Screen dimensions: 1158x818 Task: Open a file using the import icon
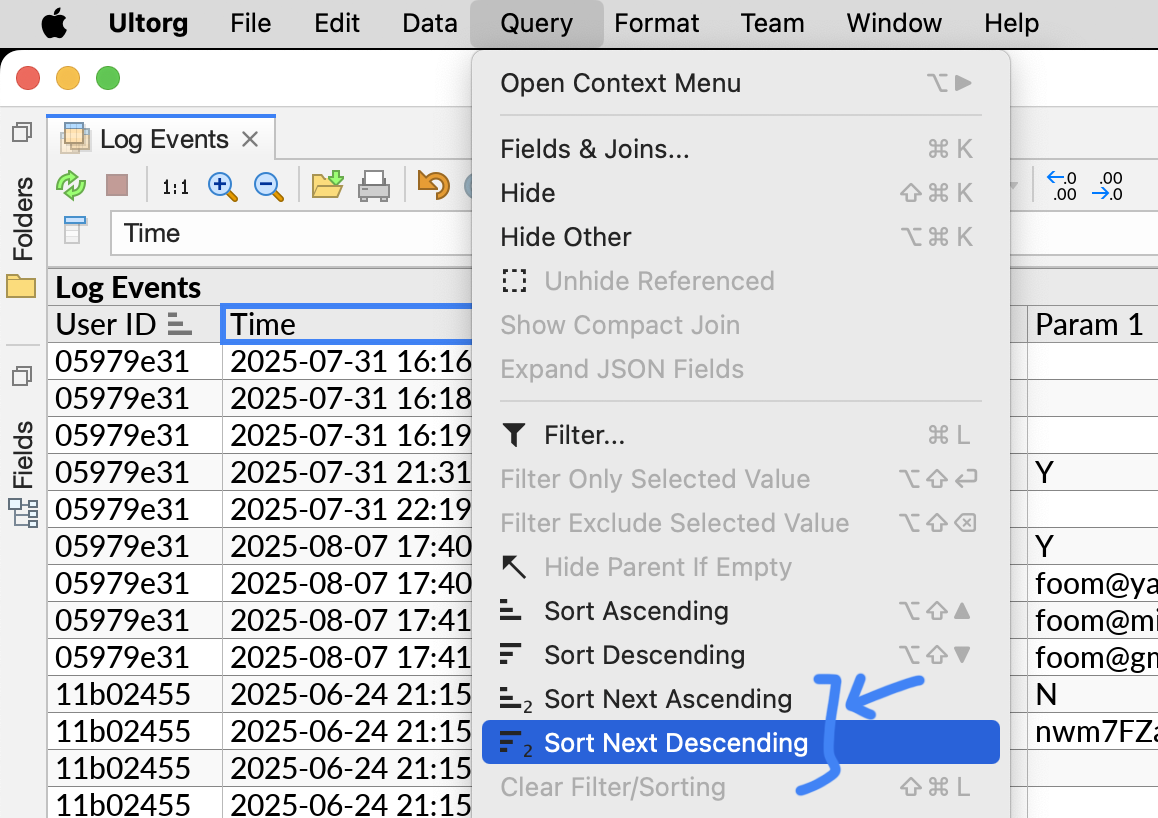(x=327, y=184)
